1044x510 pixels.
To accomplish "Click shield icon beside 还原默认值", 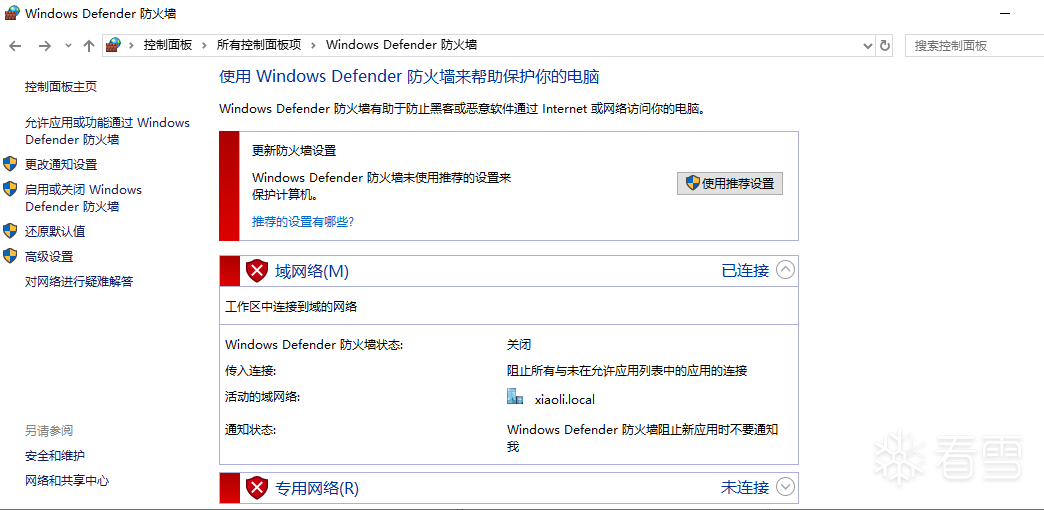I will tap(10, 231).
